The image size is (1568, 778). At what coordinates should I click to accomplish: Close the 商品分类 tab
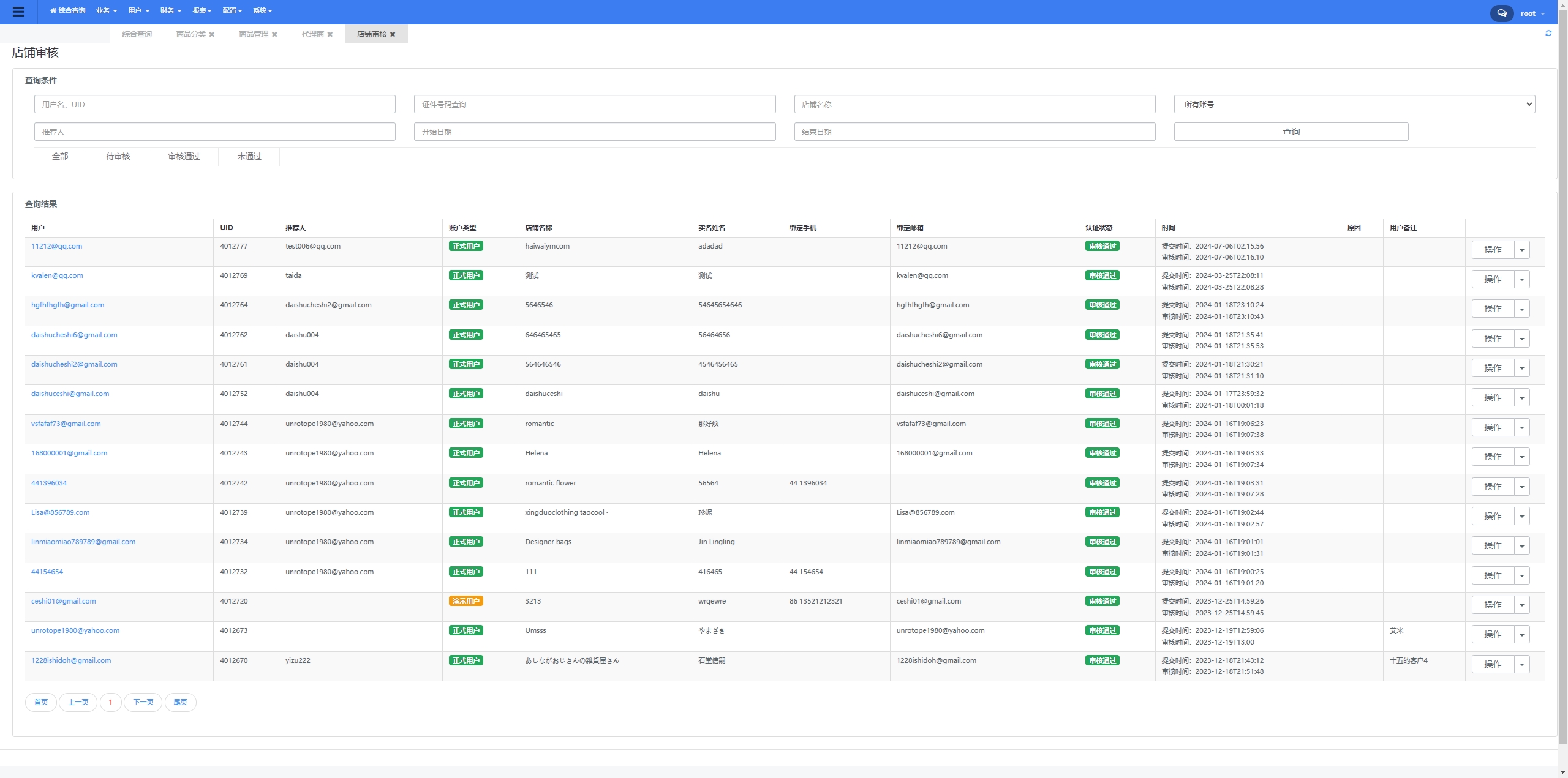[212, 34]
